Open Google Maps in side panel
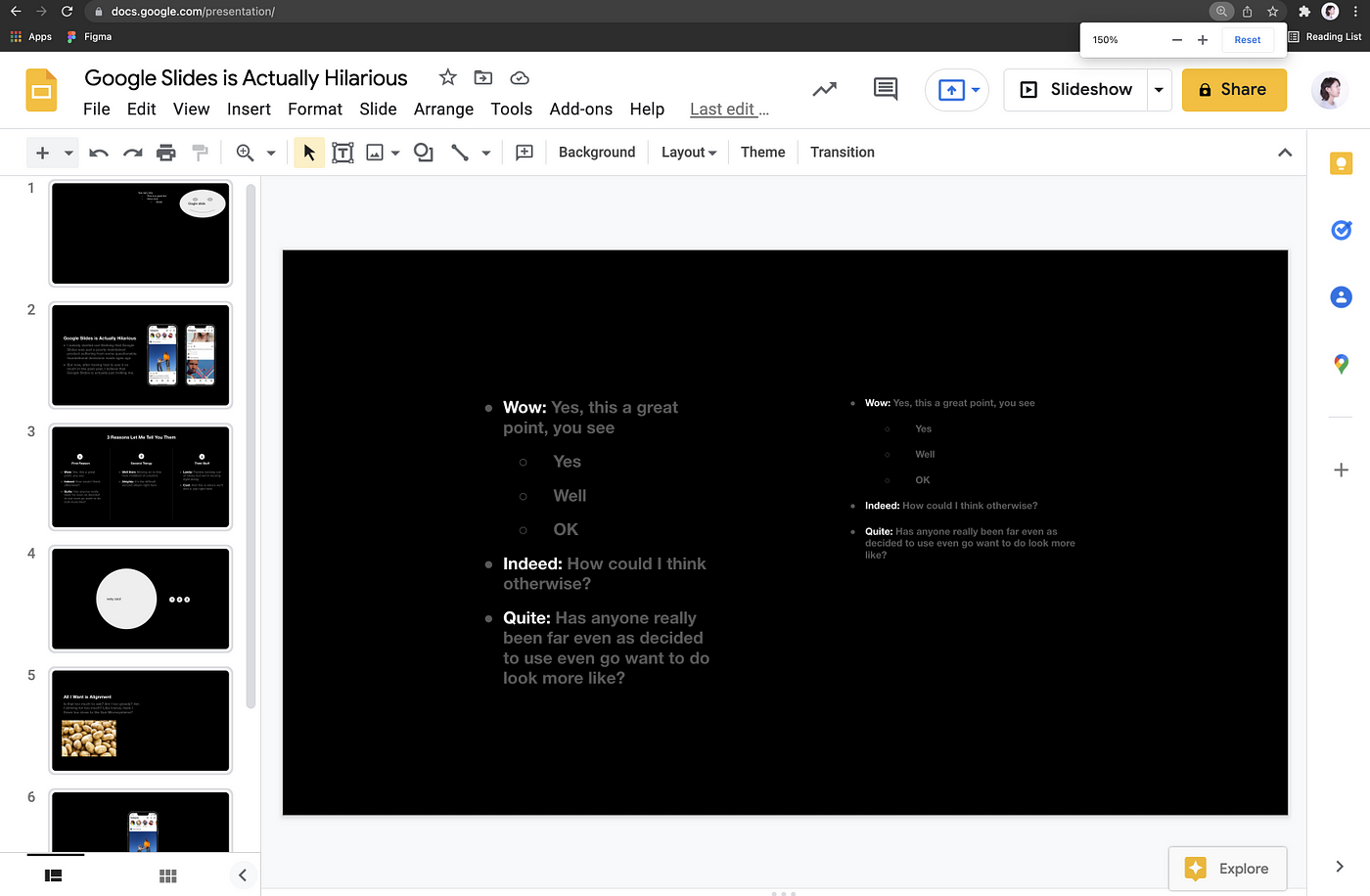 click(1342, 364)
